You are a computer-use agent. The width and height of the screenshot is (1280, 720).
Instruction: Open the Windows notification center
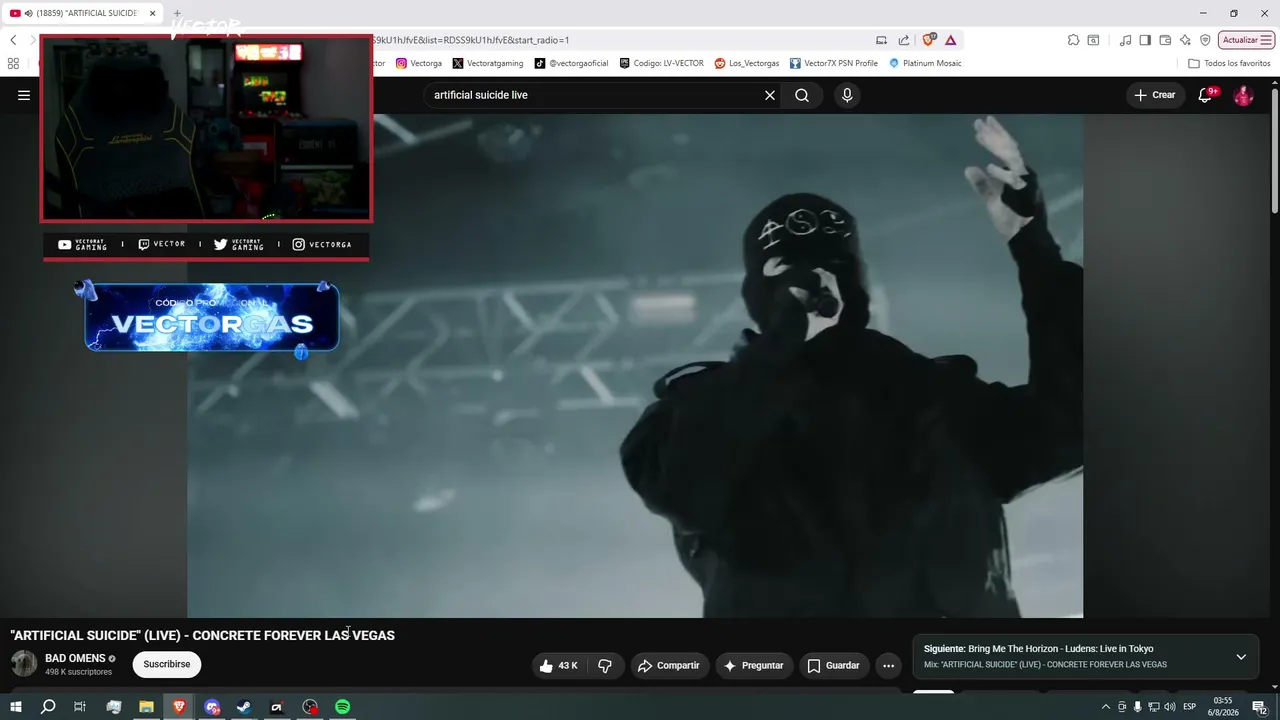pos(1260,707)
